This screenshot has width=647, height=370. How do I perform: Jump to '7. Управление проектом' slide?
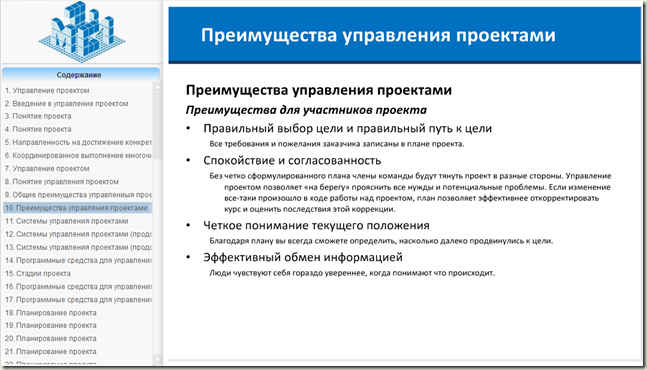click(47, 169)
